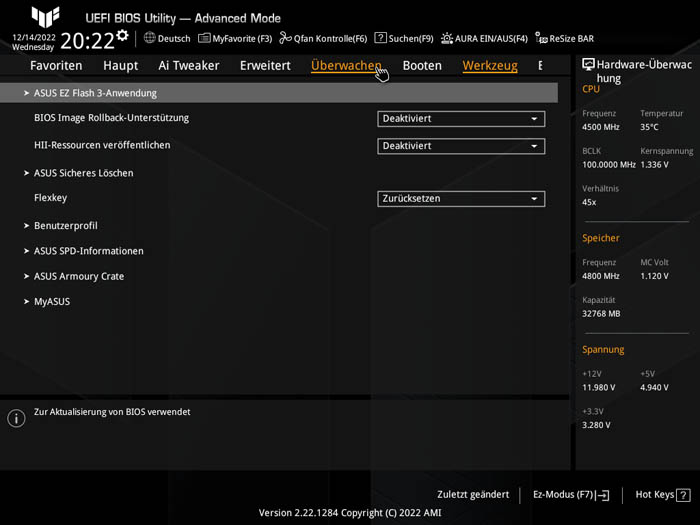
Task: Click MC Volt 1.120 V value
Action: [x=654, y=276]
